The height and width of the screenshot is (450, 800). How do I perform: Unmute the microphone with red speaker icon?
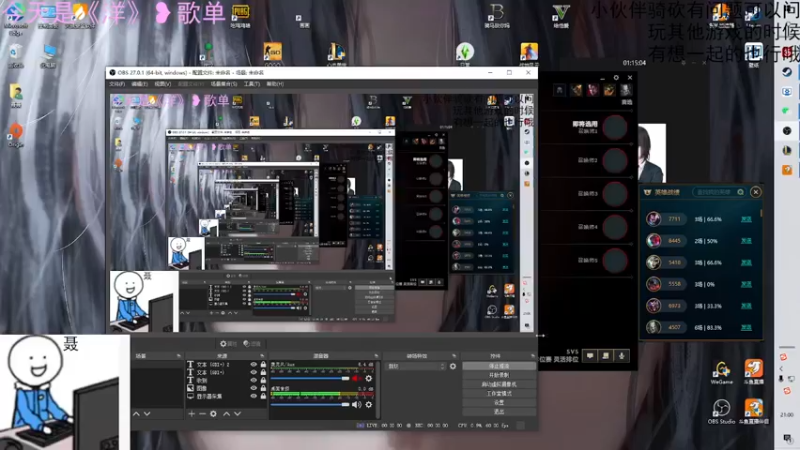pos(356,379)
